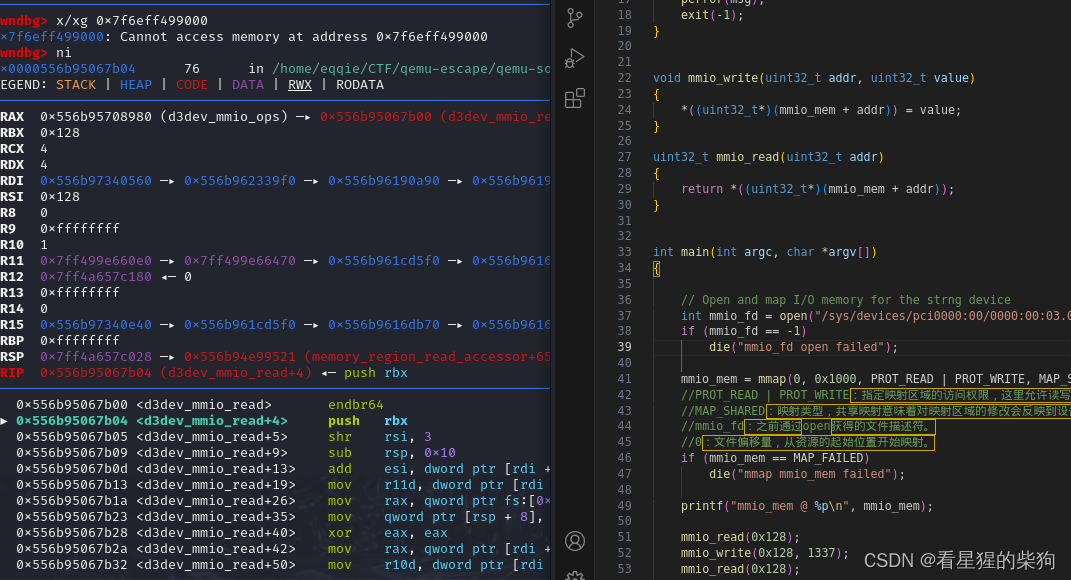Click the 'mmio_mem = mmap(0, 0x1000' line

876,379
